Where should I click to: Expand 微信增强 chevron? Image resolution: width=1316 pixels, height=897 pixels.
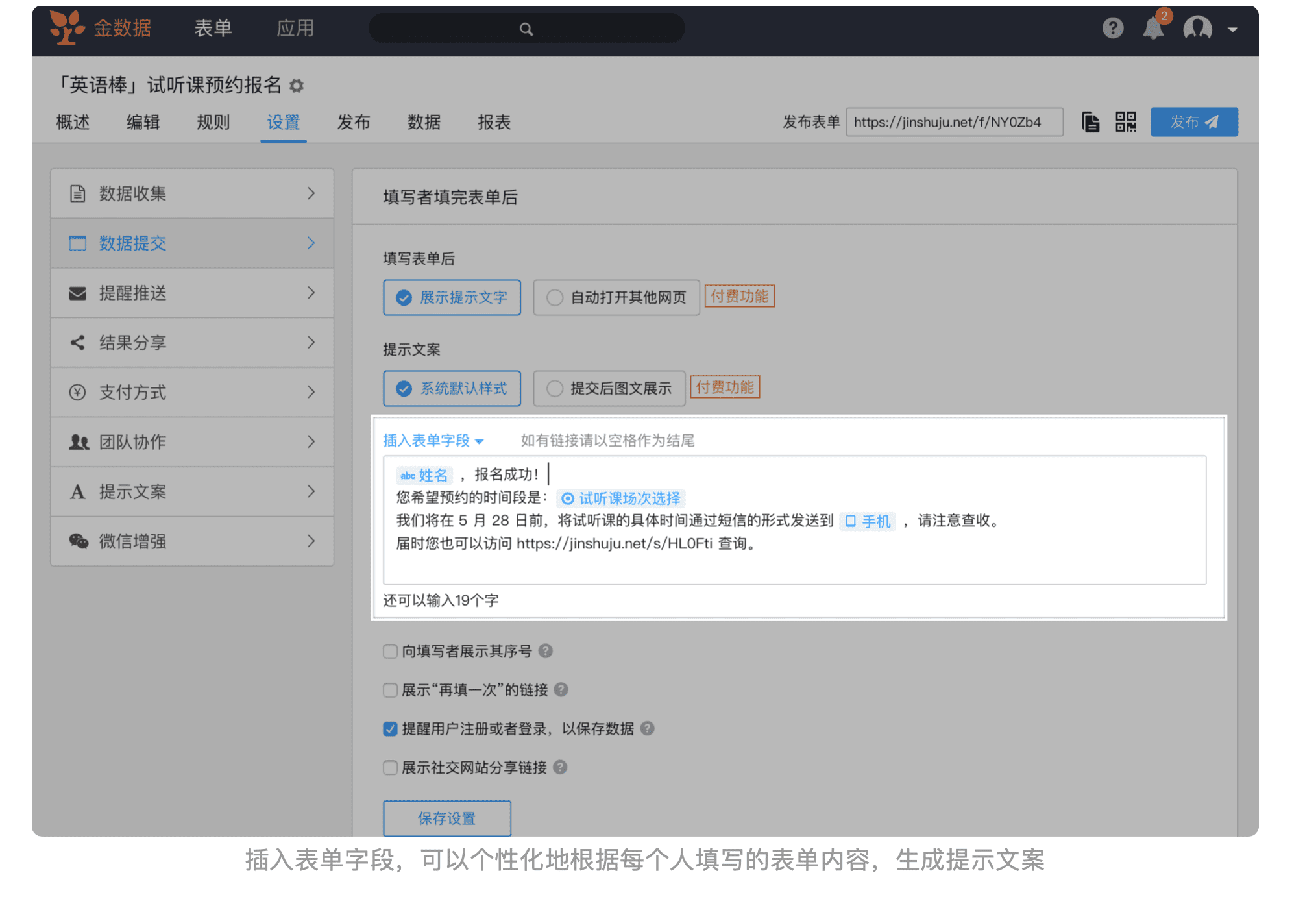pyautogui.click(x=311, y=541)
